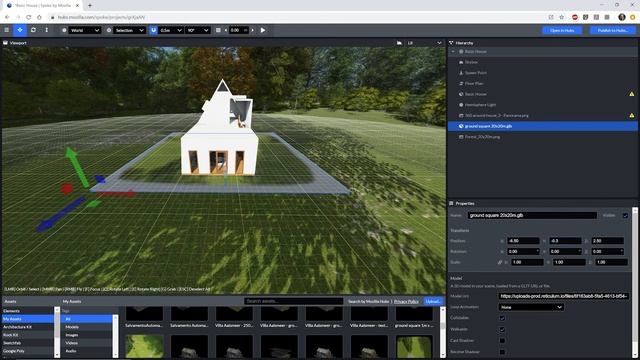
Task: Collapse the Basic House root node
Action: pos(453,52)
